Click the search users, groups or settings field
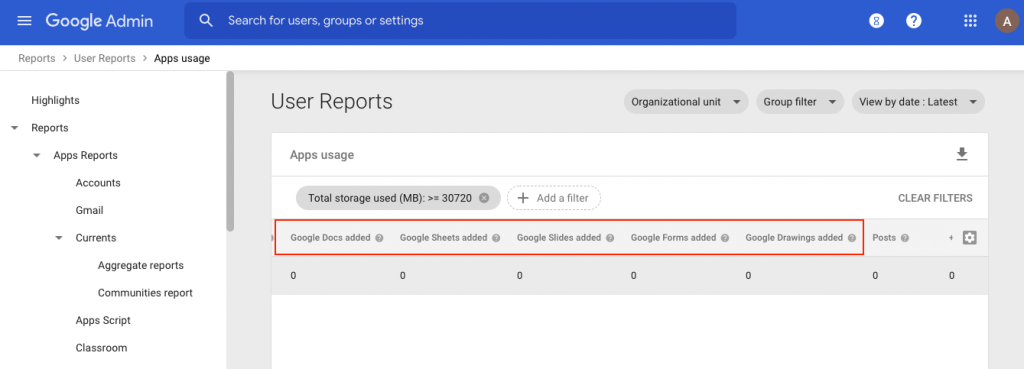This screenshot has width=1024, height=369. click(460, 21)
